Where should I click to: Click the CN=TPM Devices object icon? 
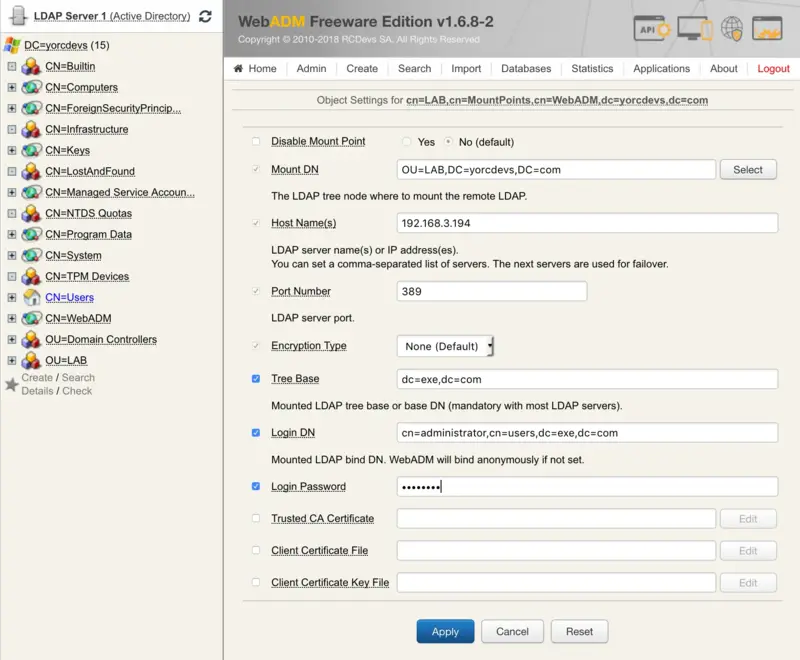(32, 276)
